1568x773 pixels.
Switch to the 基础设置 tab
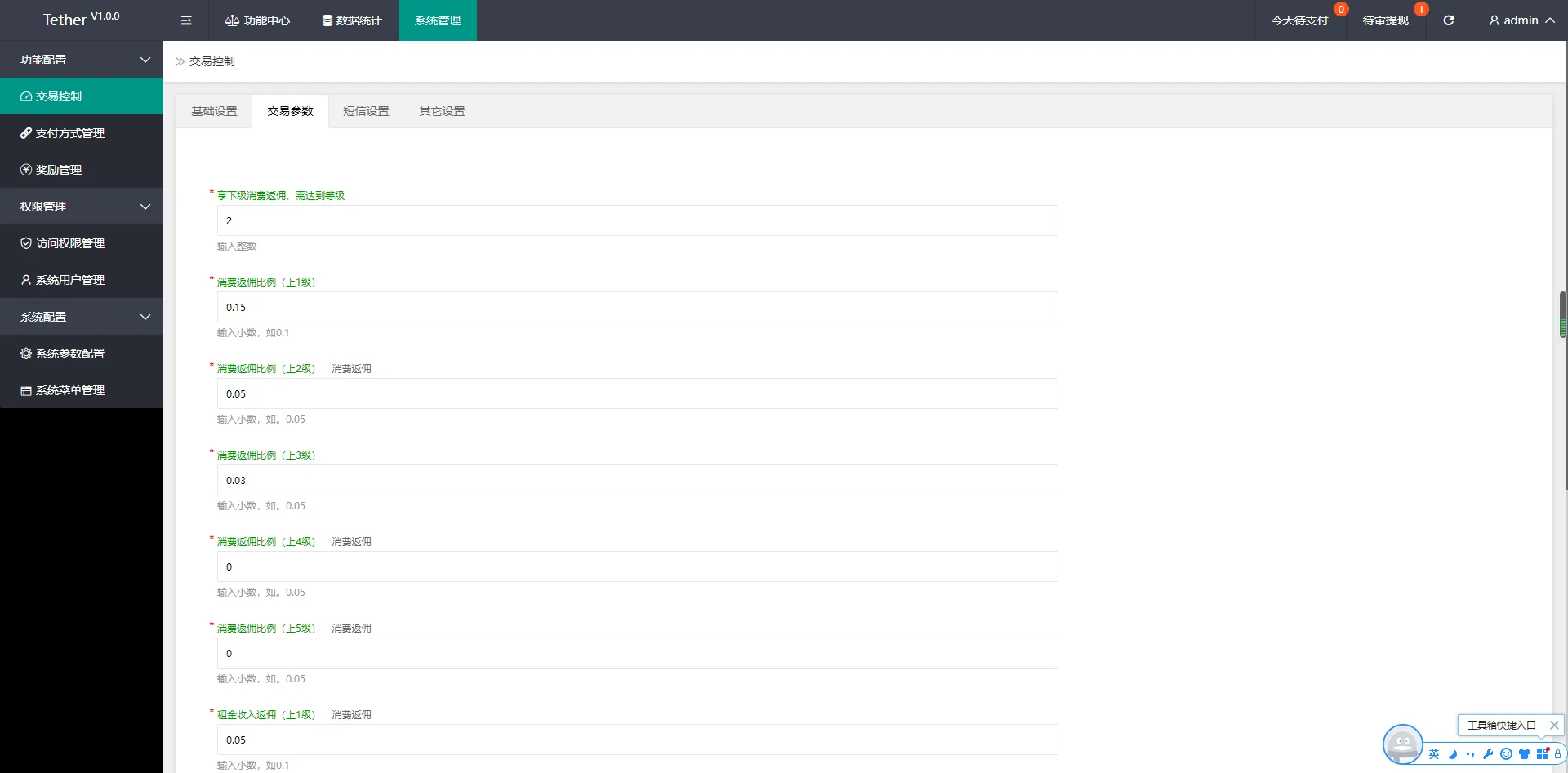[214, 111]
